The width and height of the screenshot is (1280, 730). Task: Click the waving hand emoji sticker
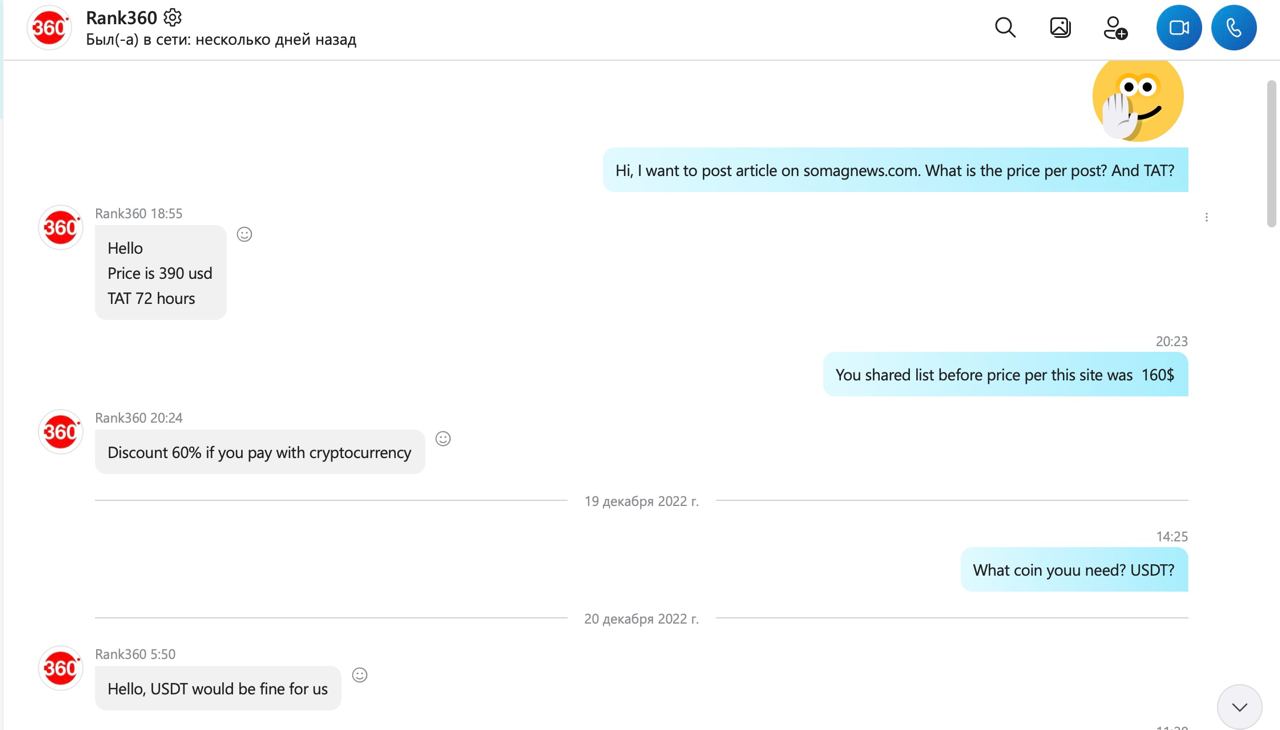point(1137,98)
